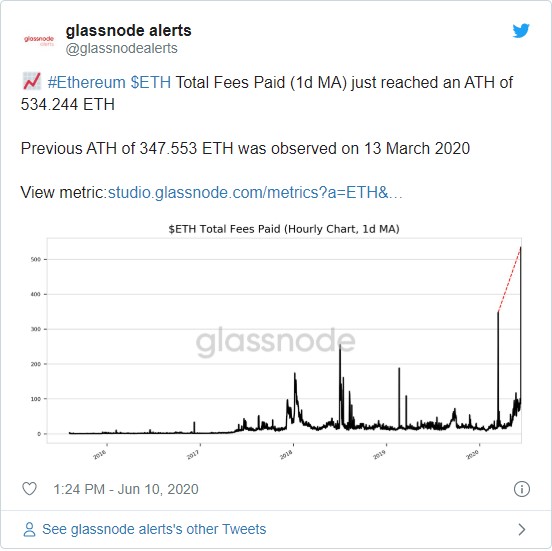Expand the chevron arrow for other Tweets
The image size is (552, 551).
point(522,529)
